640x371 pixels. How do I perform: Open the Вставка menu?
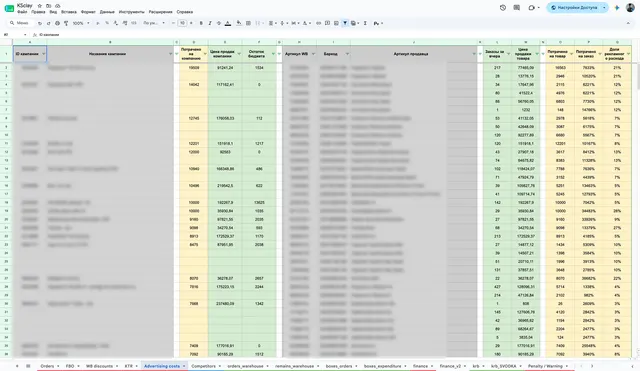point(69,12)
